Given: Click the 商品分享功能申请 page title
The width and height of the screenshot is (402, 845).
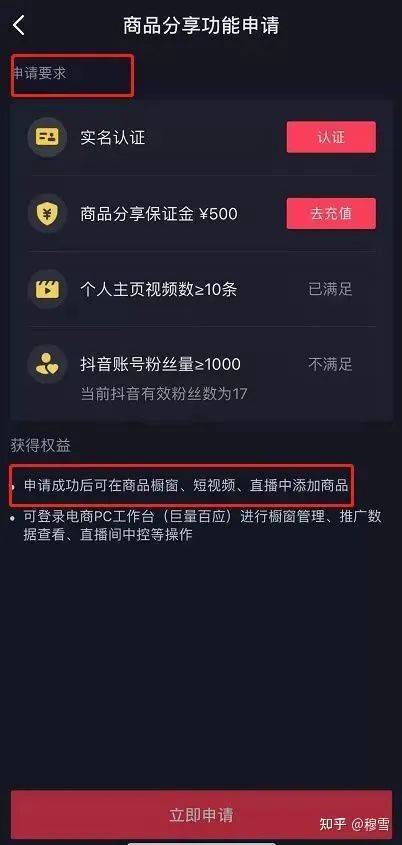Looking at the screenshot, I should coord(201,26).
